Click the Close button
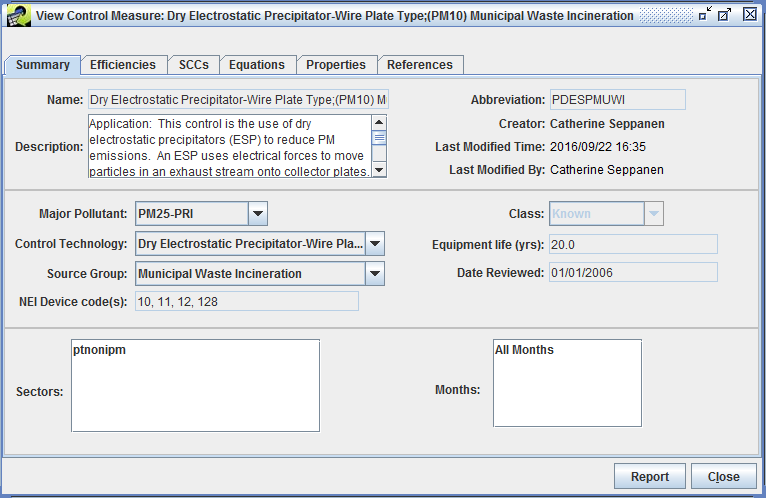766x498 pixels. 723,476
